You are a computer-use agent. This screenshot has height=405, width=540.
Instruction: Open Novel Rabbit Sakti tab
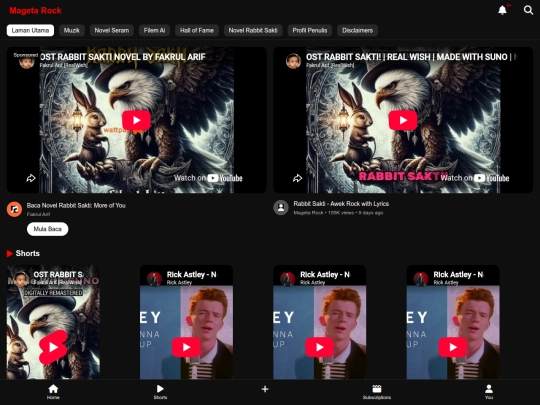pos(253,30)
